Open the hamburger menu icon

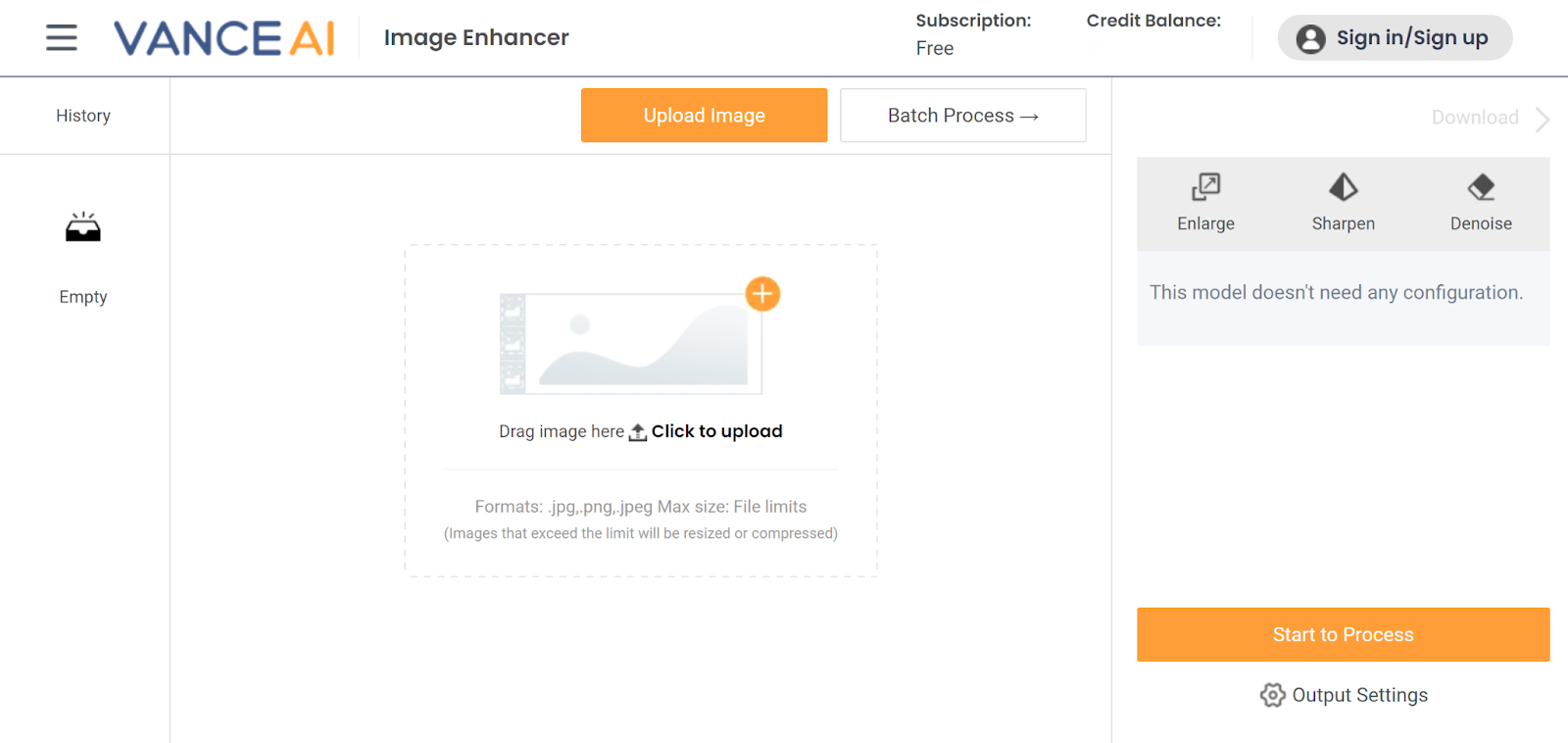pyautogui.click(x=61, y=38)
